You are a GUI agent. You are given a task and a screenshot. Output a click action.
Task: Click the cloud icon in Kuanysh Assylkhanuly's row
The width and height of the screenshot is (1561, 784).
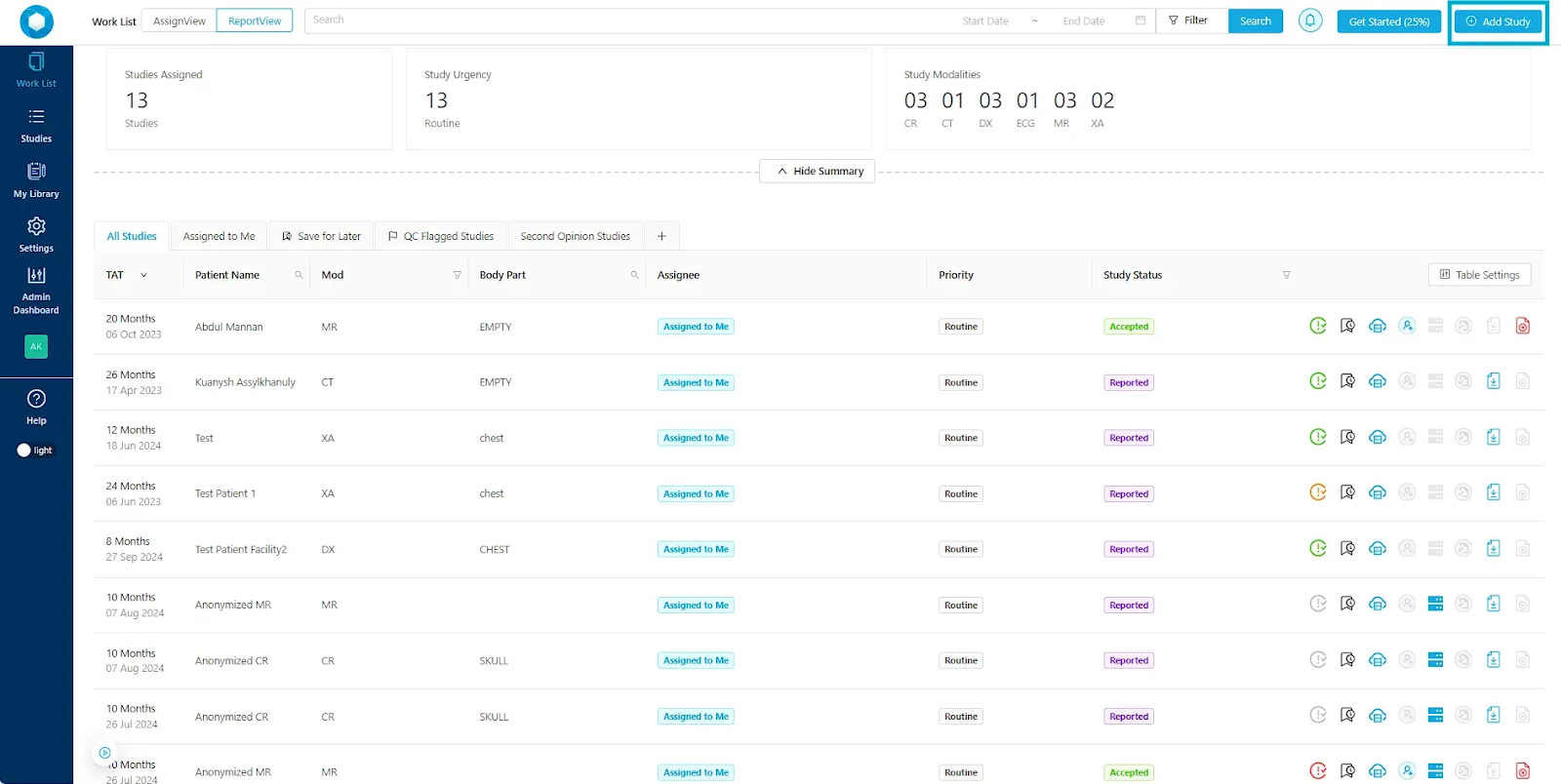(1378, 381)
